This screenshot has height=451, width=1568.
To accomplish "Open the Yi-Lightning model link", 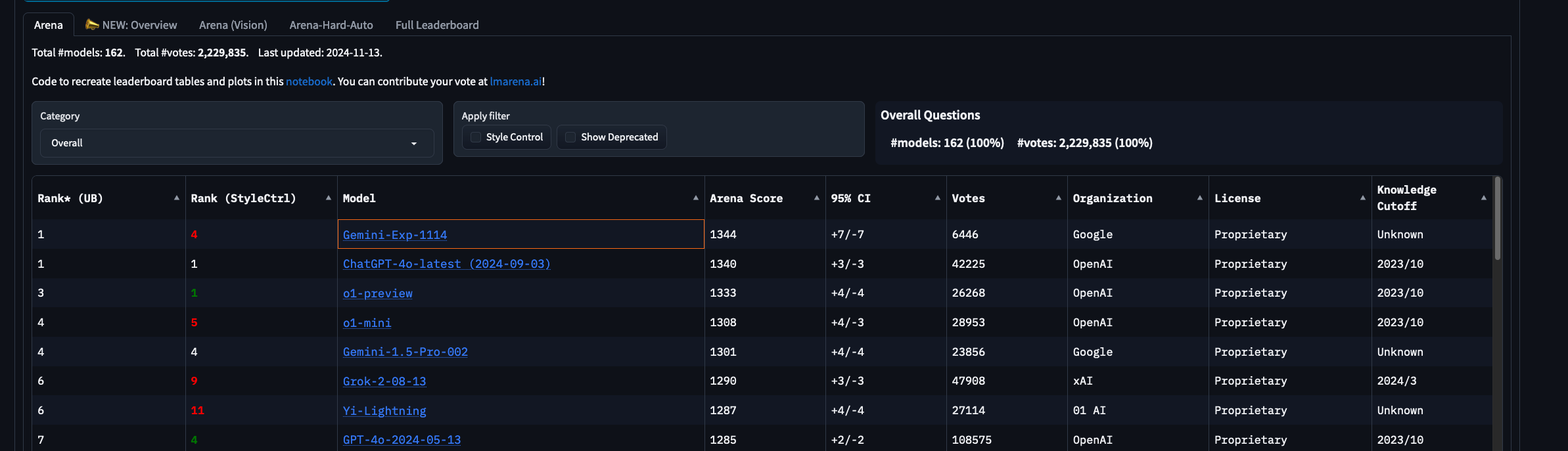I will click(x=384, y=410).
